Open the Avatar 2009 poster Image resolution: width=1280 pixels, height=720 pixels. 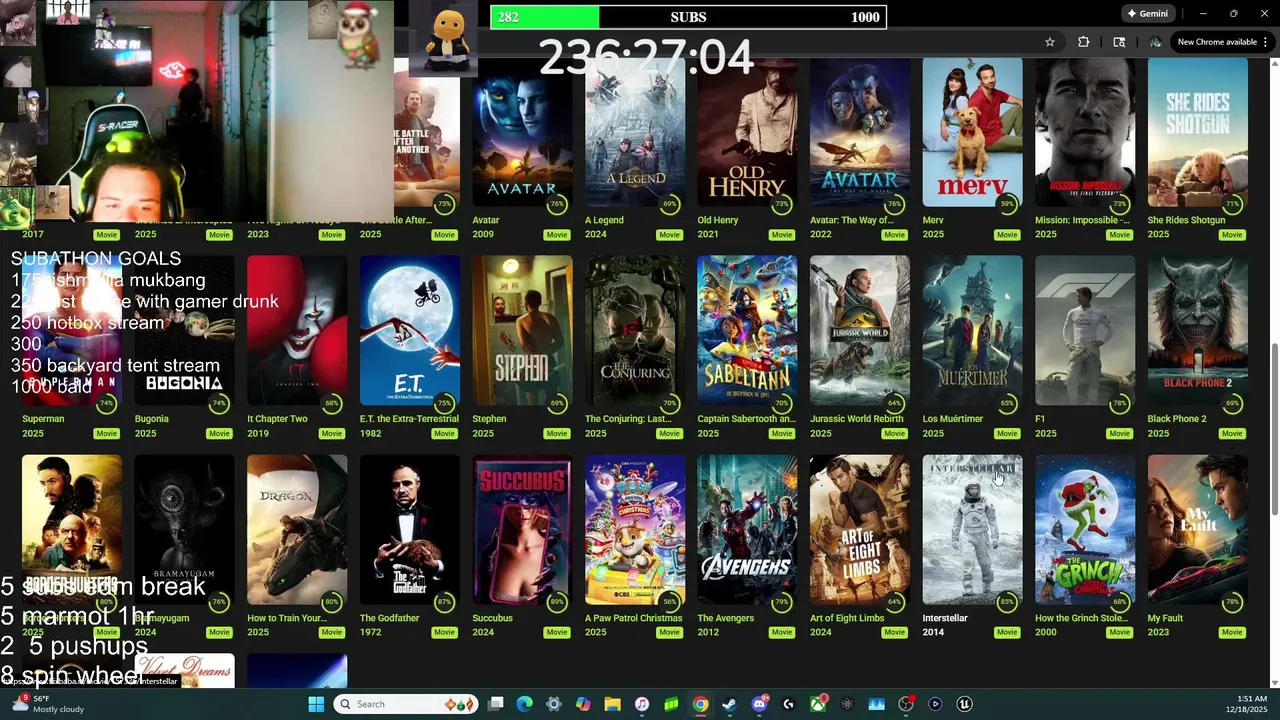click(x=522, y=132)
